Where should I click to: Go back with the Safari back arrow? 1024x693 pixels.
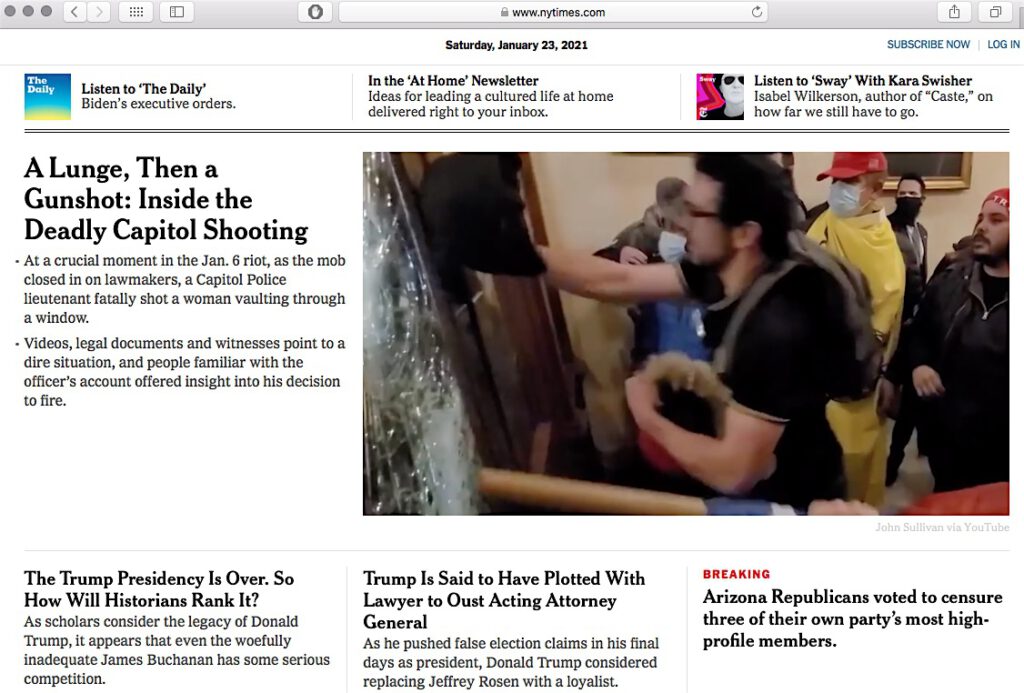pyautogui.click(x=74, y=12)
